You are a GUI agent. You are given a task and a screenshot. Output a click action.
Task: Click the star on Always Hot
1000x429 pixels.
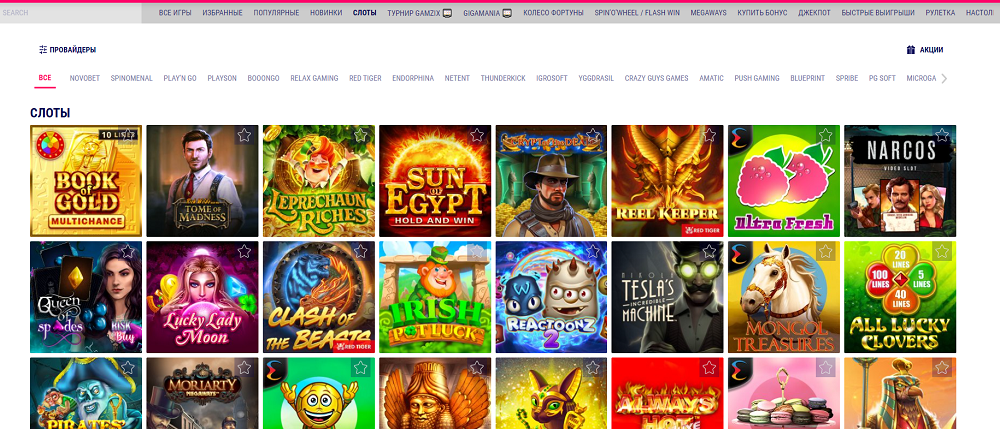tap(709, 367)
